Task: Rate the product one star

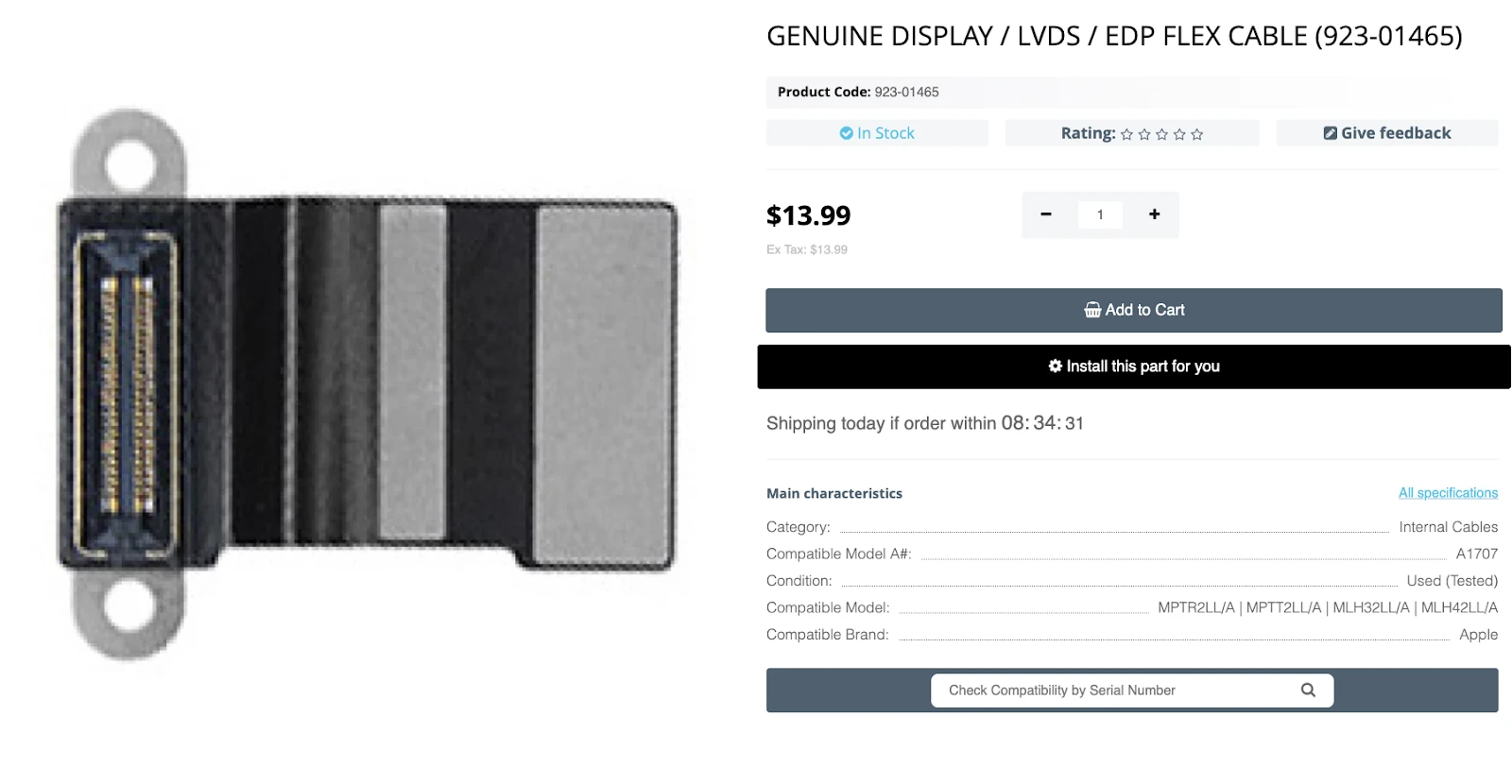Action: pyautogui.click(x=1126, y=134)
